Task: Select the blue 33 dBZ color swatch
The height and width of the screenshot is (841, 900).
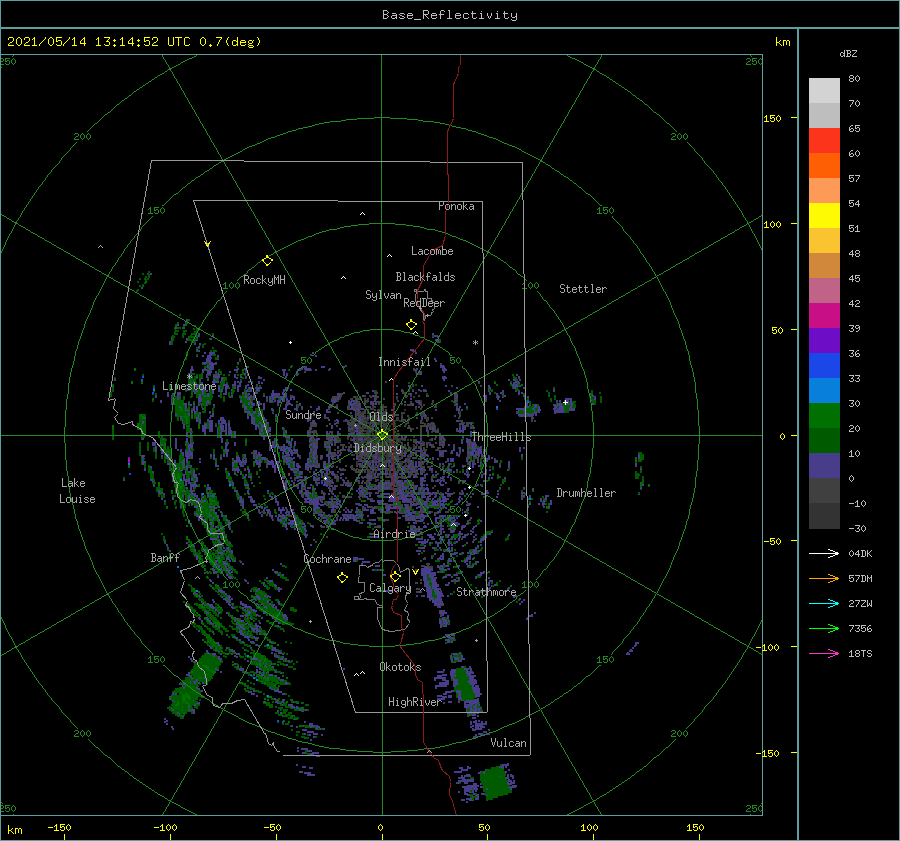Action: click(x=824, y=365)
